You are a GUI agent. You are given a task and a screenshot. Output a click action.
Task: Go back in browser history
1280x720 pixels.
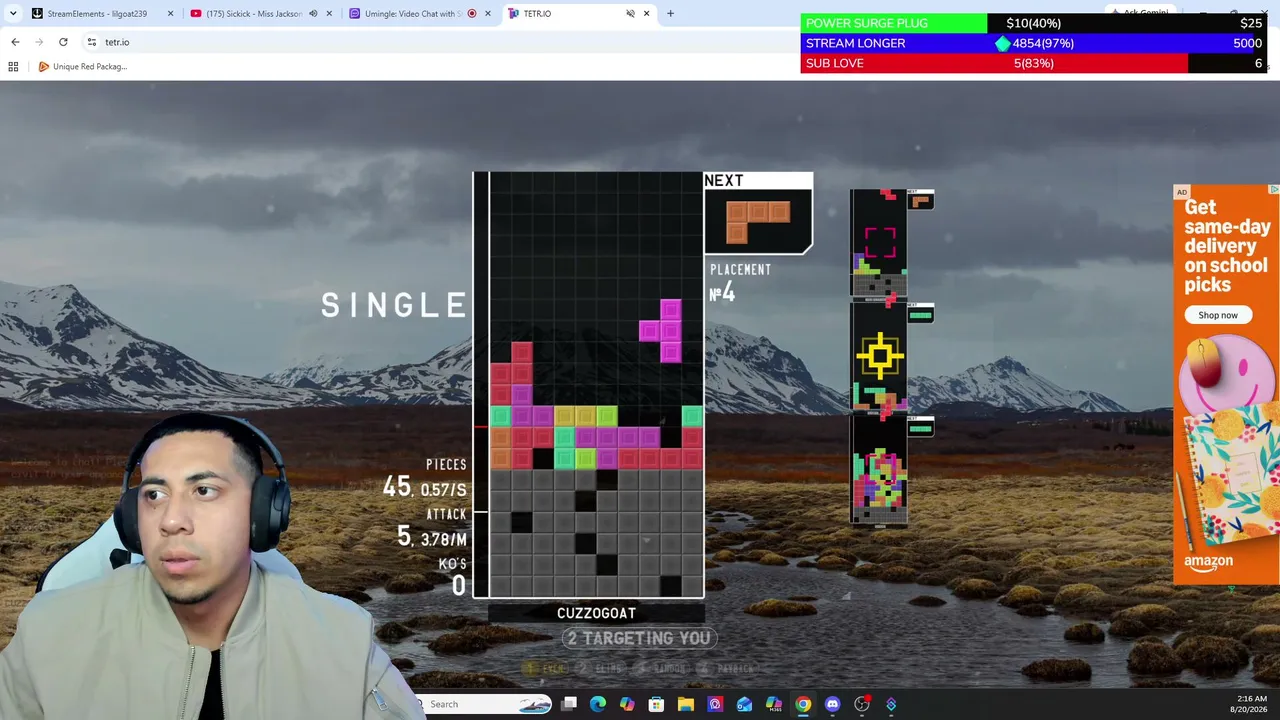point(15,42)
